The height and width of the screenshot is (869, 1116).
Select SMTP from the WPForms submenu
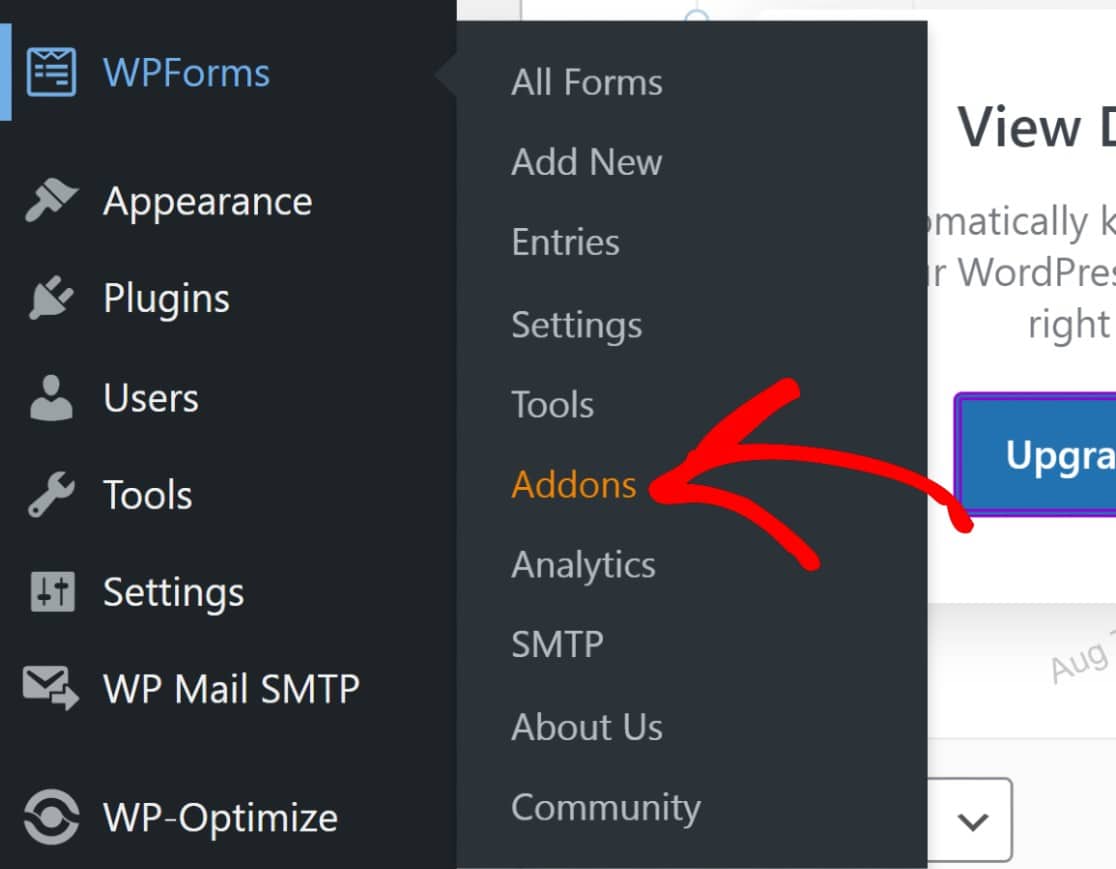coord(558,645)
